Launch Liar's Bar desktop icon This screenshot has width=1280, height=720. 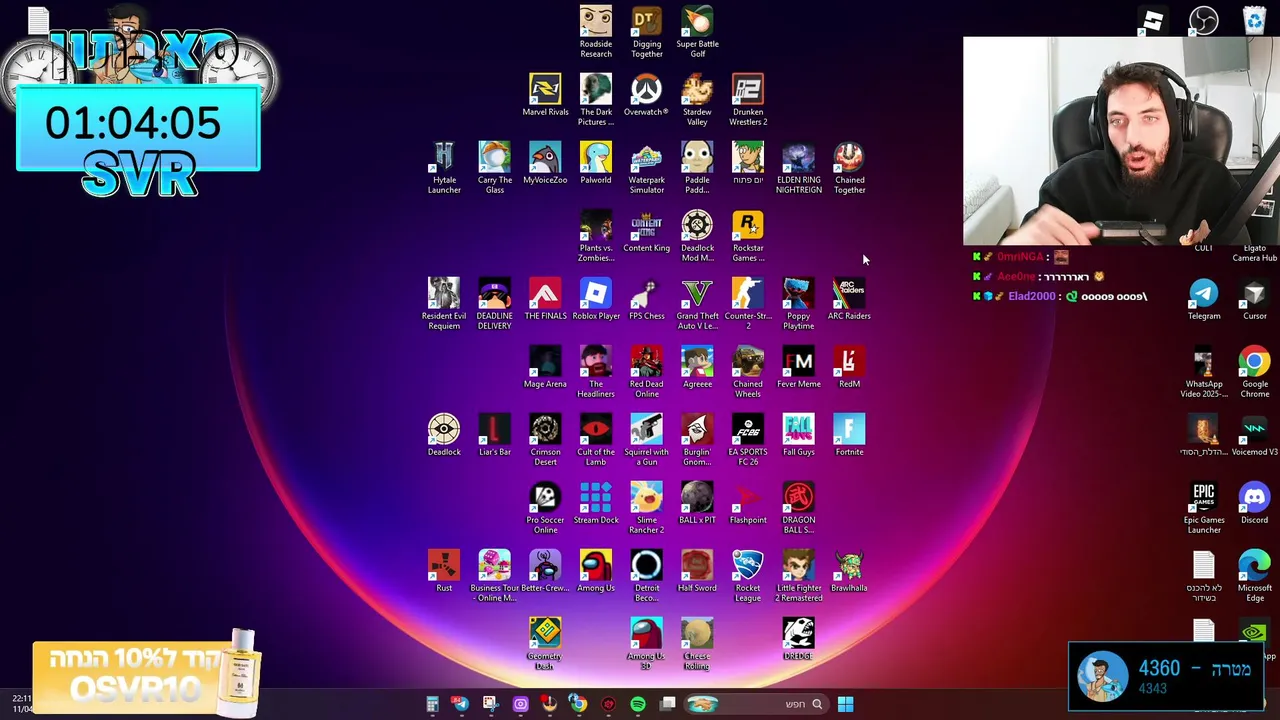point(494,435)
